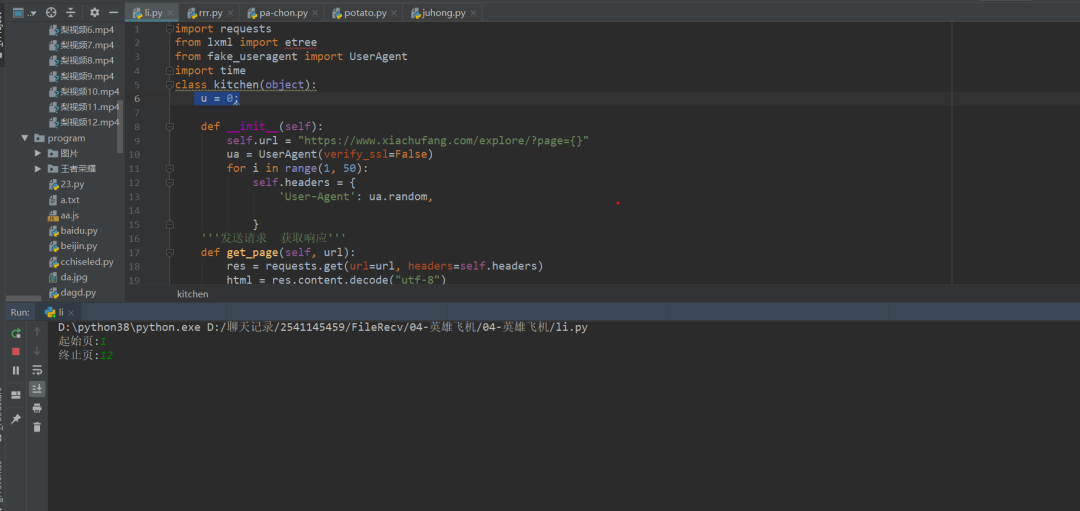Collapse all project tree nodes
Image resolution: width=1080 pixels, height=511 pixels.
[x=71, y=12]
